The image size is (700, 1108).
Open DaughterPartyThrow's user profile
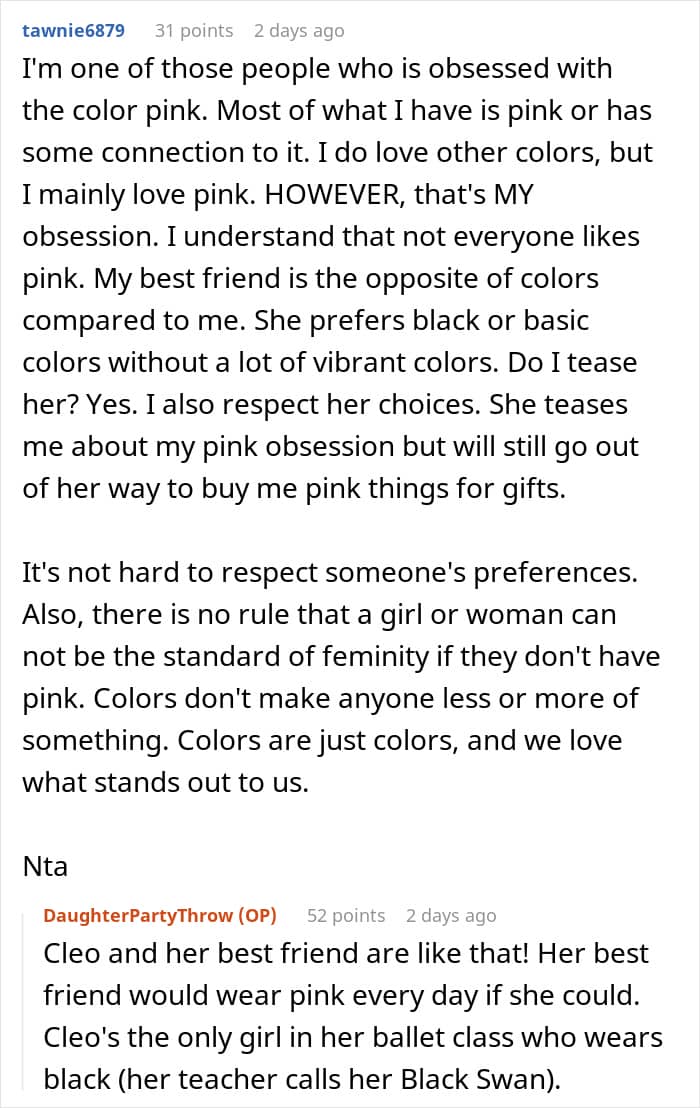point(138,916)
